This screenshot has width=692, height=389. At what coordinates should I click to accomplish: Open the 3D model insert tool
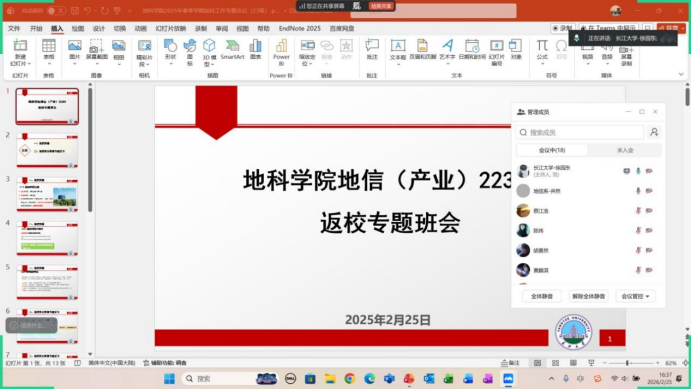tap(209, 53)
